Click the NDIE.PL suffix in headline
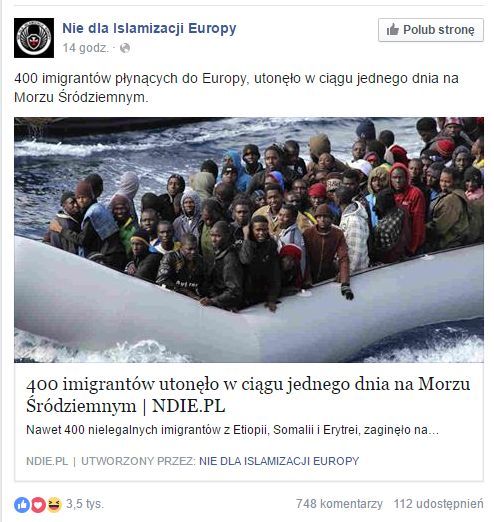Image resolution: width=494 pixels, height=522 pixels. coord(189,406)
